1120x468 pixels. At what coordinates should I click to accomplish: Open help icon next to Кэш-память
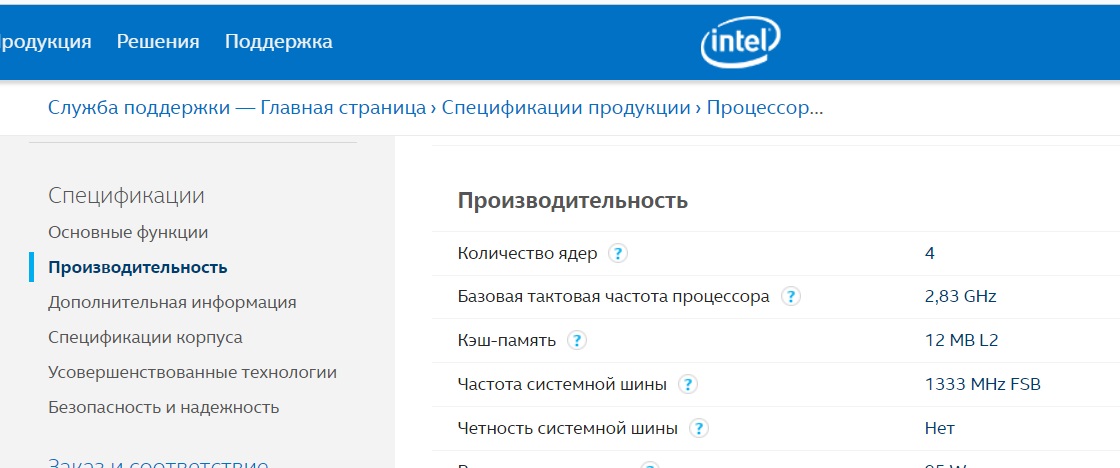pyautogui.click(x=576, y=341)
